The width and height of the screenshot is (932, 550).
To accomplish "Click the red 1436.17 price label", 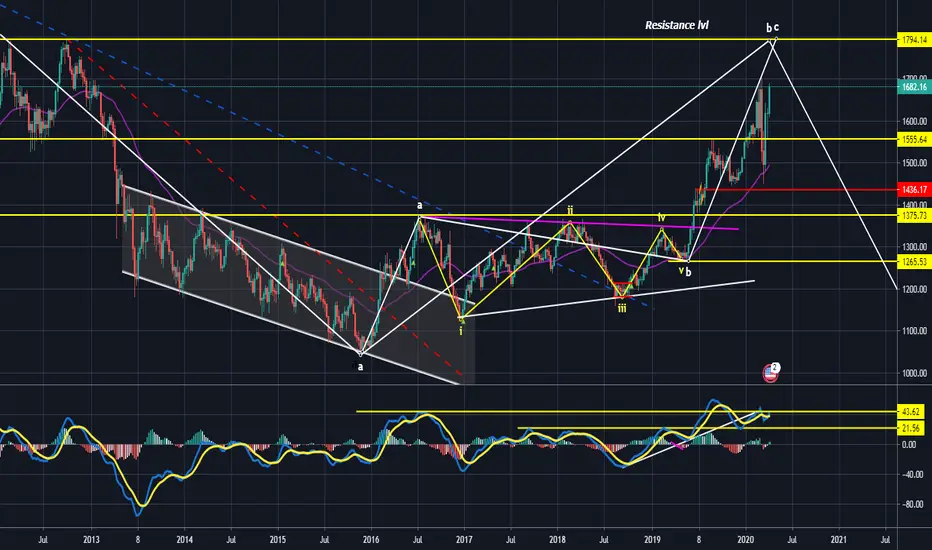I will [914, 190].
